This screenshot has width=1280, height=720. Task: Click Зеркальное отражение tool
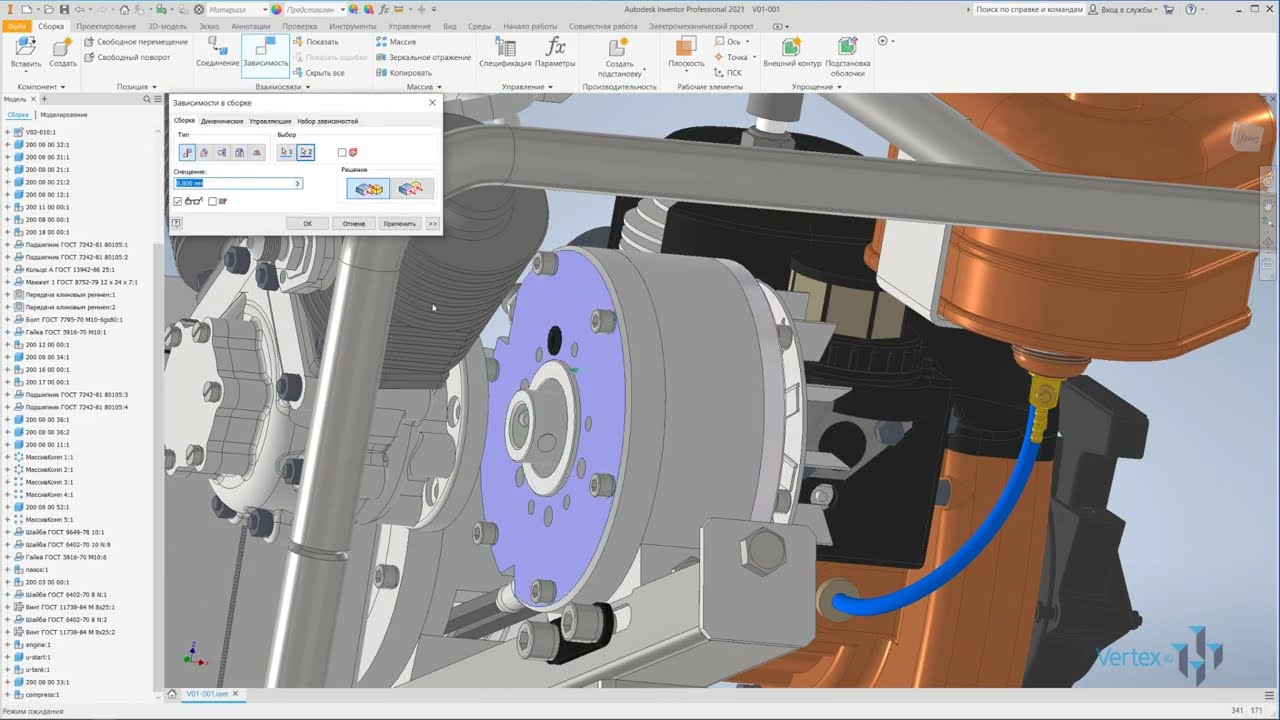423,57
